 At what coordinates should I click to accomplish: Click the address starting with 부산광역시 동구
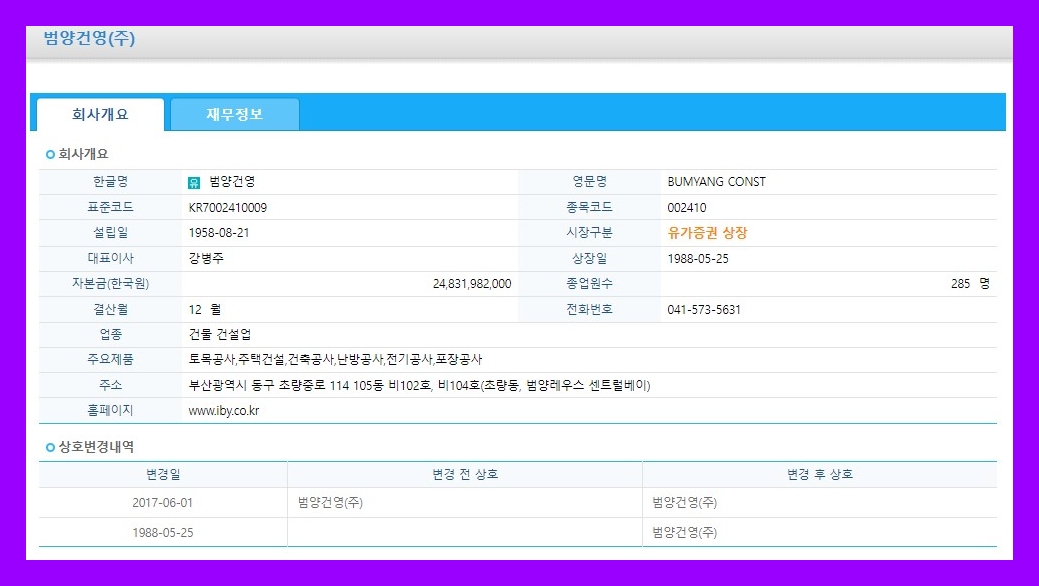[419, 385]
